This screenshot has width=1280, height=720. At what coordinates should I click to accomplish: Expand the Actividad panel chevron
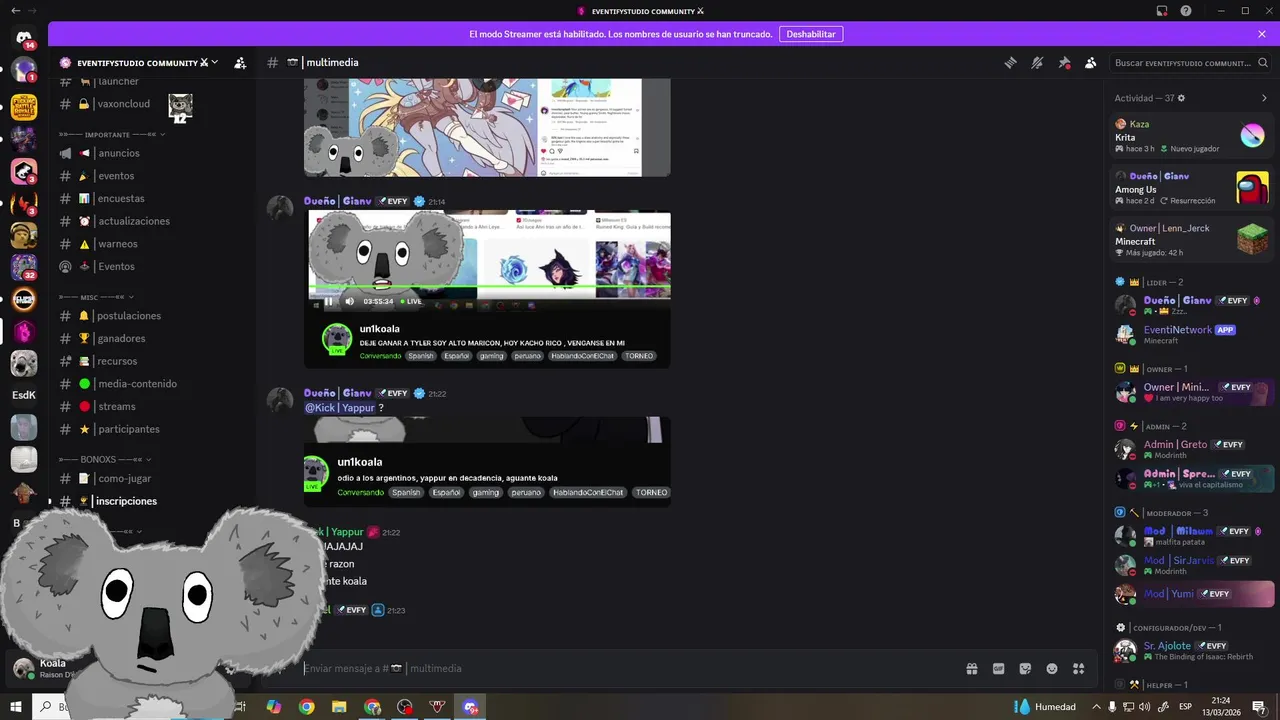(x=1264, y=98)
